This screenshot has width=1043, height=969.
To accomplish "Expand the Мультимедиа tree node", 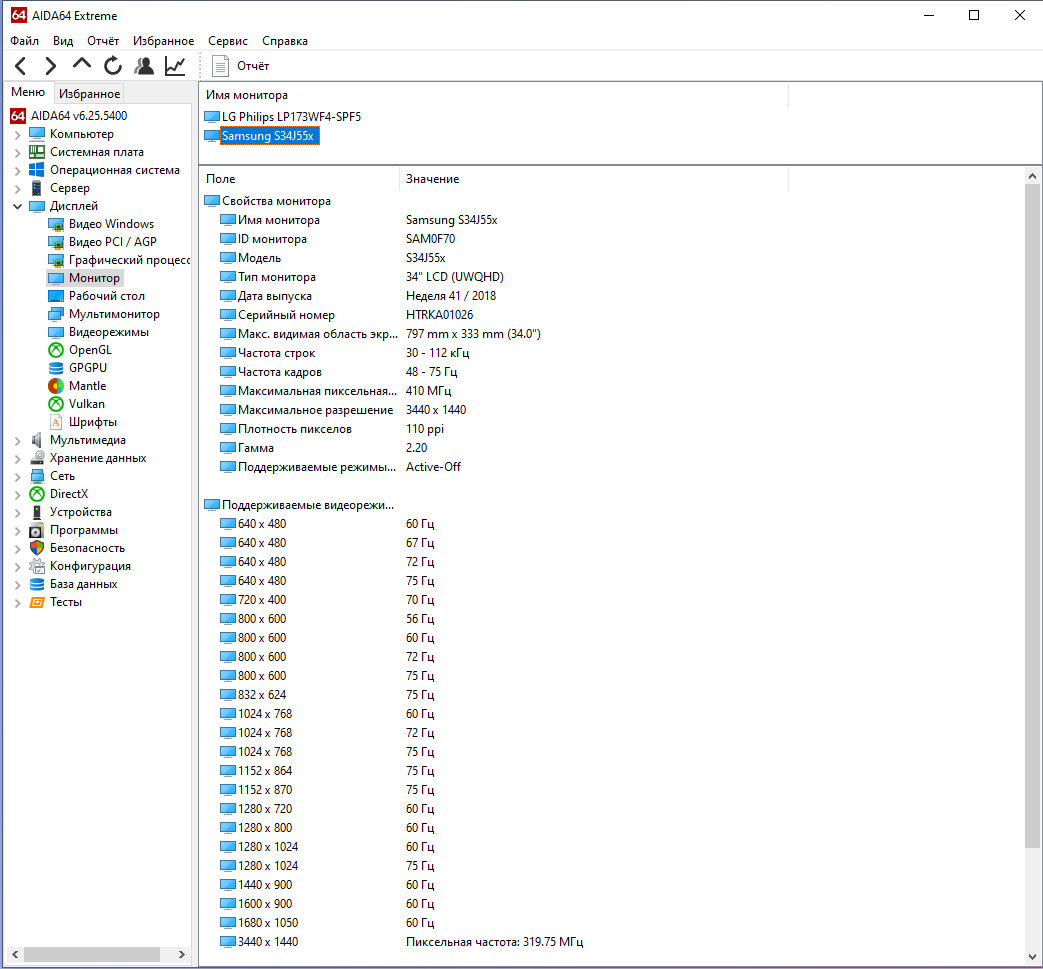I will click(18, 440).
